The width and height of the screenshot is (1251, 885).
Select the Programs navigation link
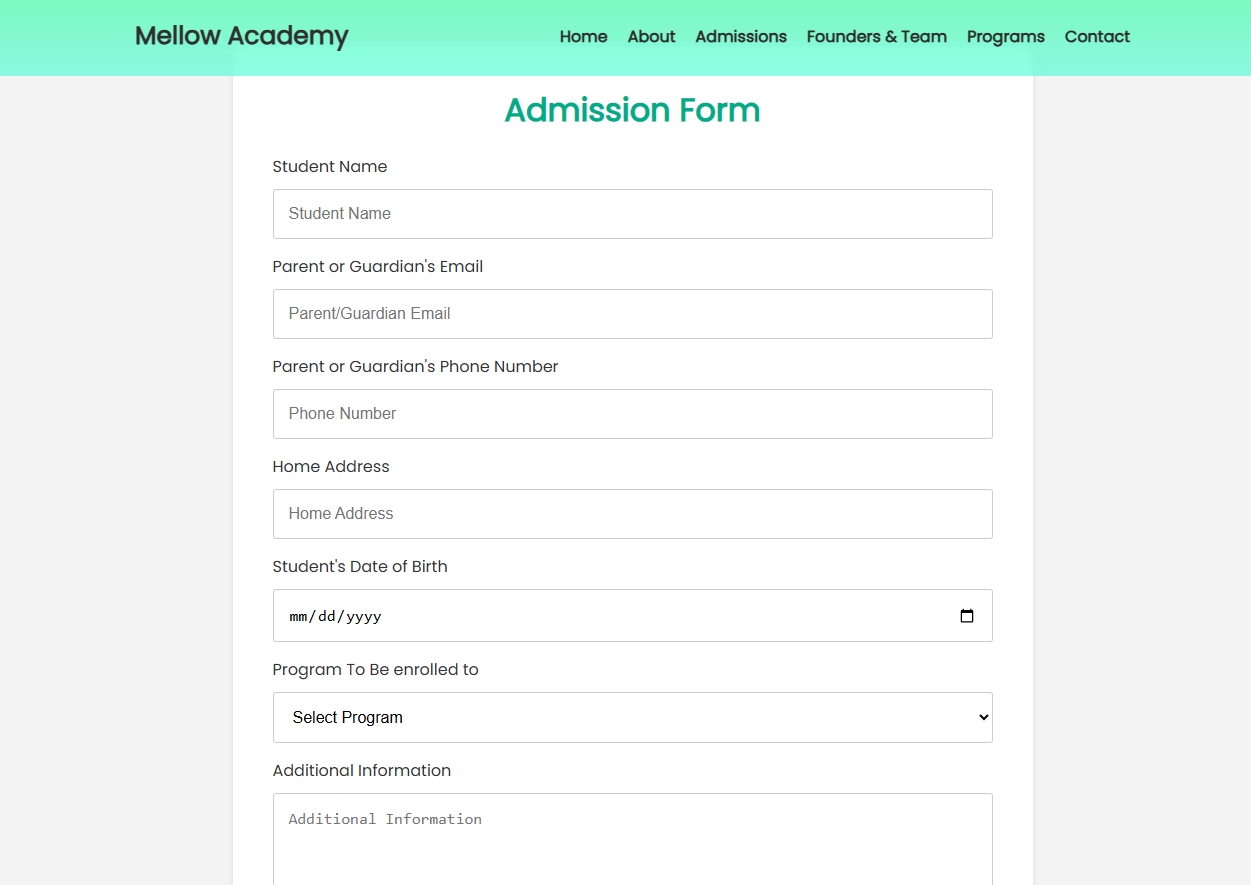click(x=1005, y=37)
